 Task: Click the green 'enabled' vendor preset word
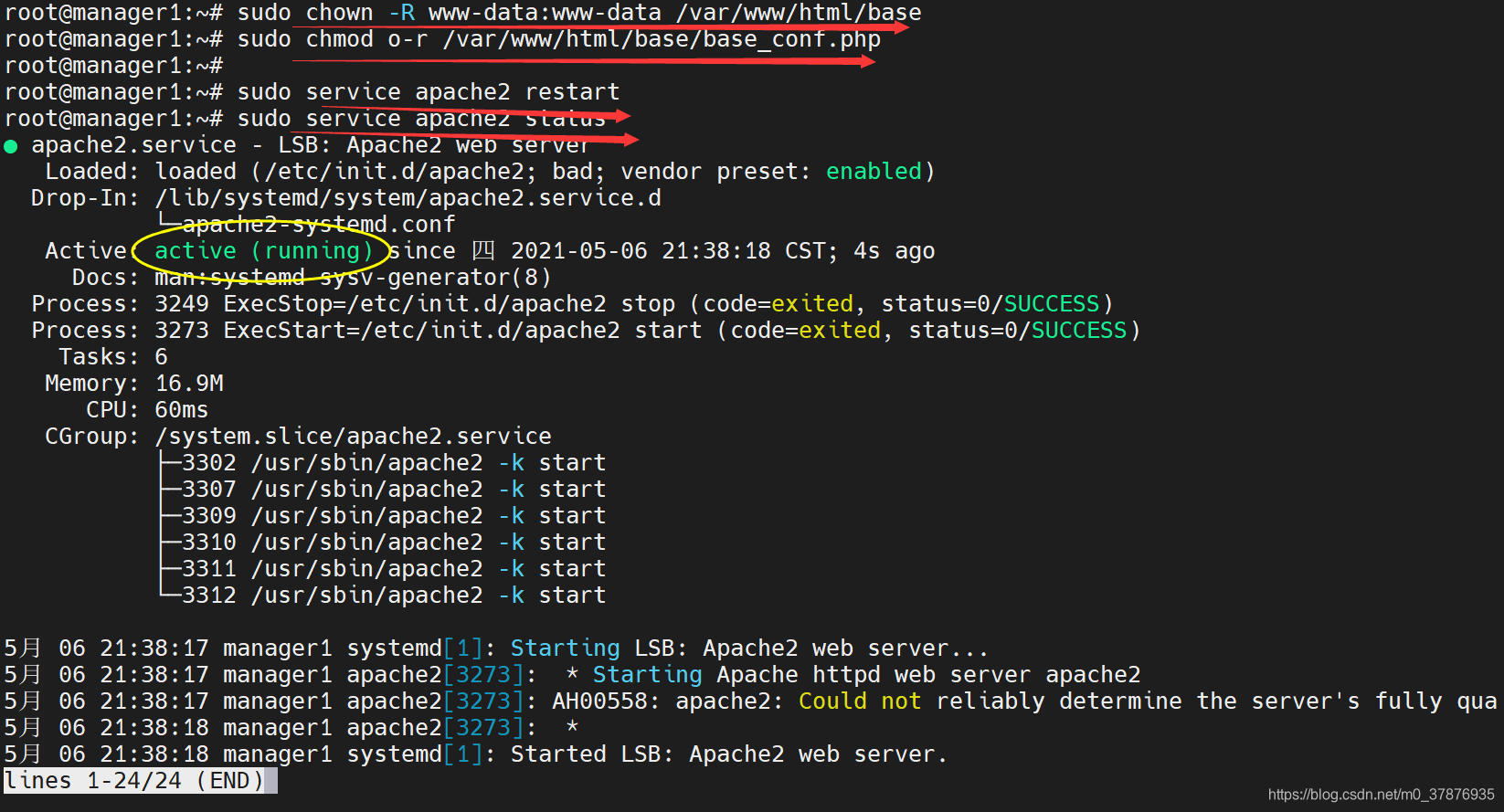[874, 172]
